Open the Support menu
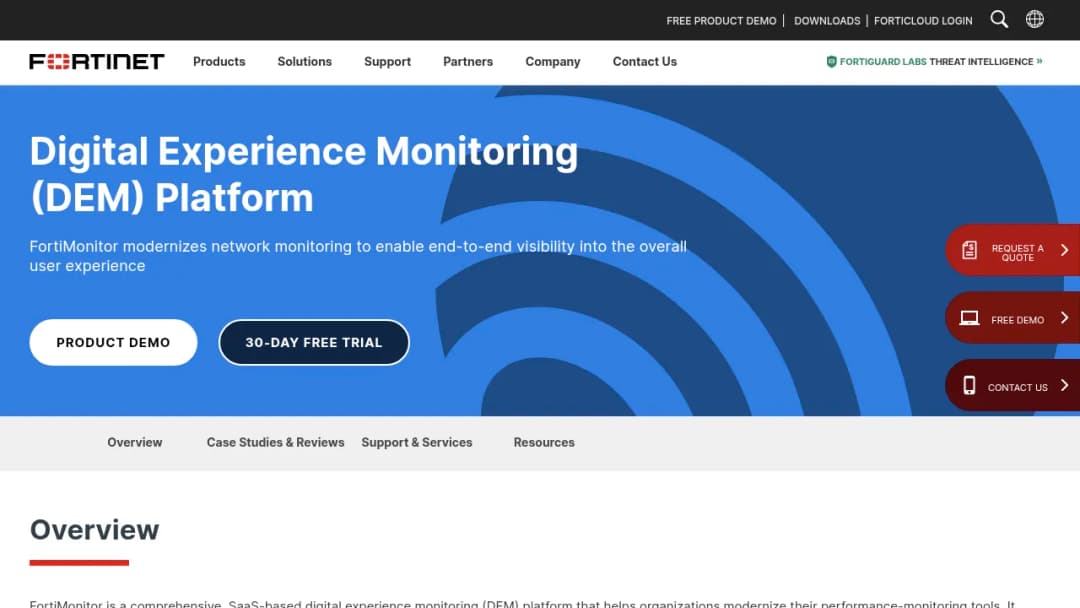 pyautogui.click(x=387, y=61)
